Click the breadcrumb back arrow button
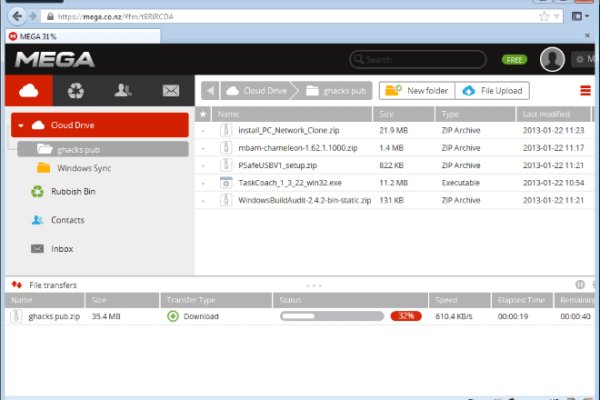Screen dimensions: 600x400 coord(210,91)
